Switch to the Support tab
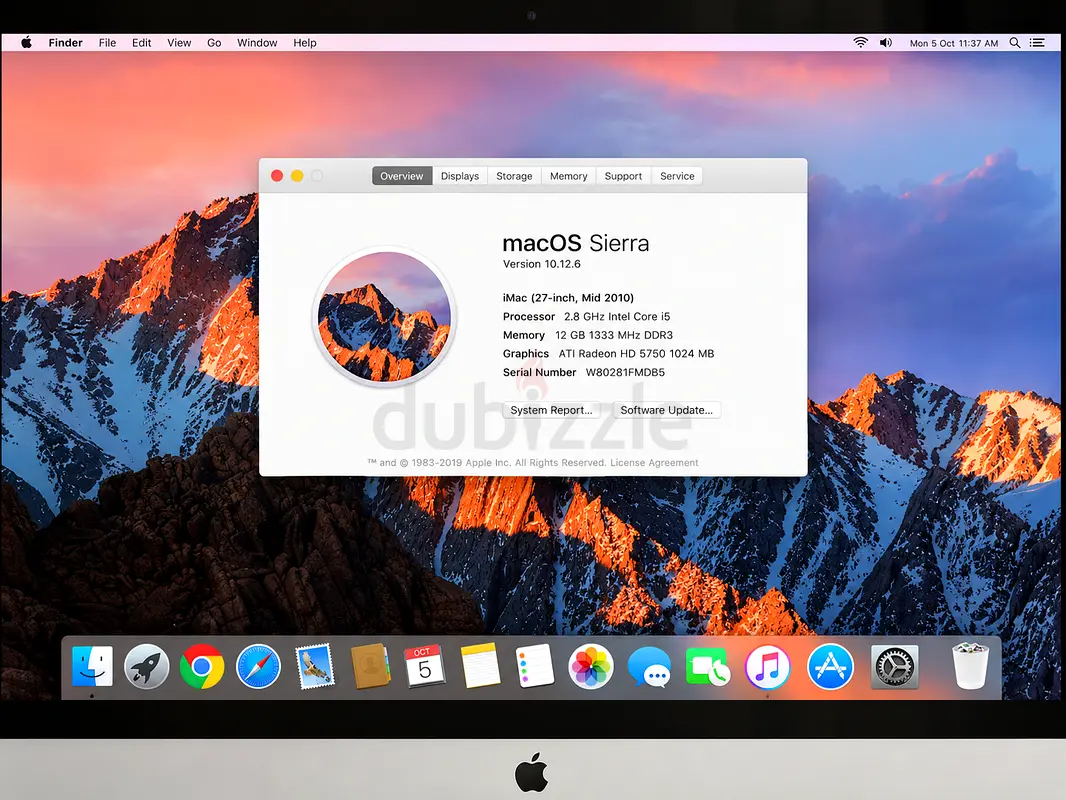The width and height of the screenshot is (1066, 800). tap(623, 176)
